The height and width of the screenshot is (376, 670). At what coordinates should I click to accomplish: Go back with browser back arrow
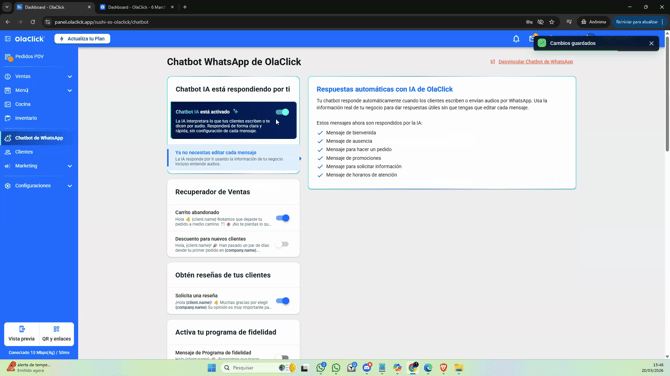pyautogui.click(x=8, y=22)
